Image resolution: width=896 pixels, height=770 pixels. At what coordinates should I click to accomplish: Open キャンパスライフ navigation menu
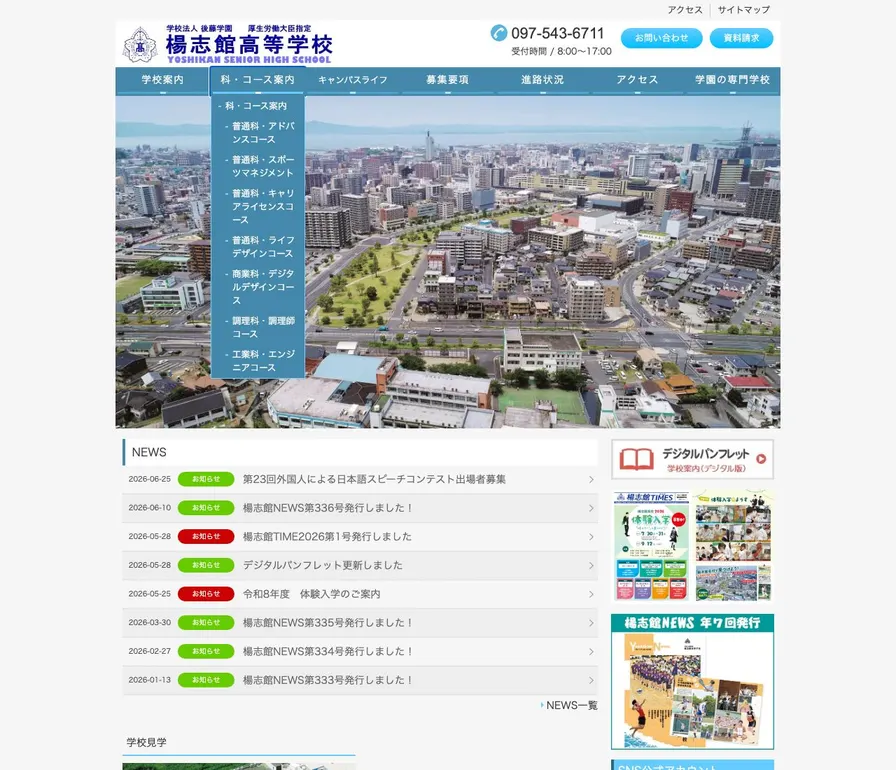point(353,80)
